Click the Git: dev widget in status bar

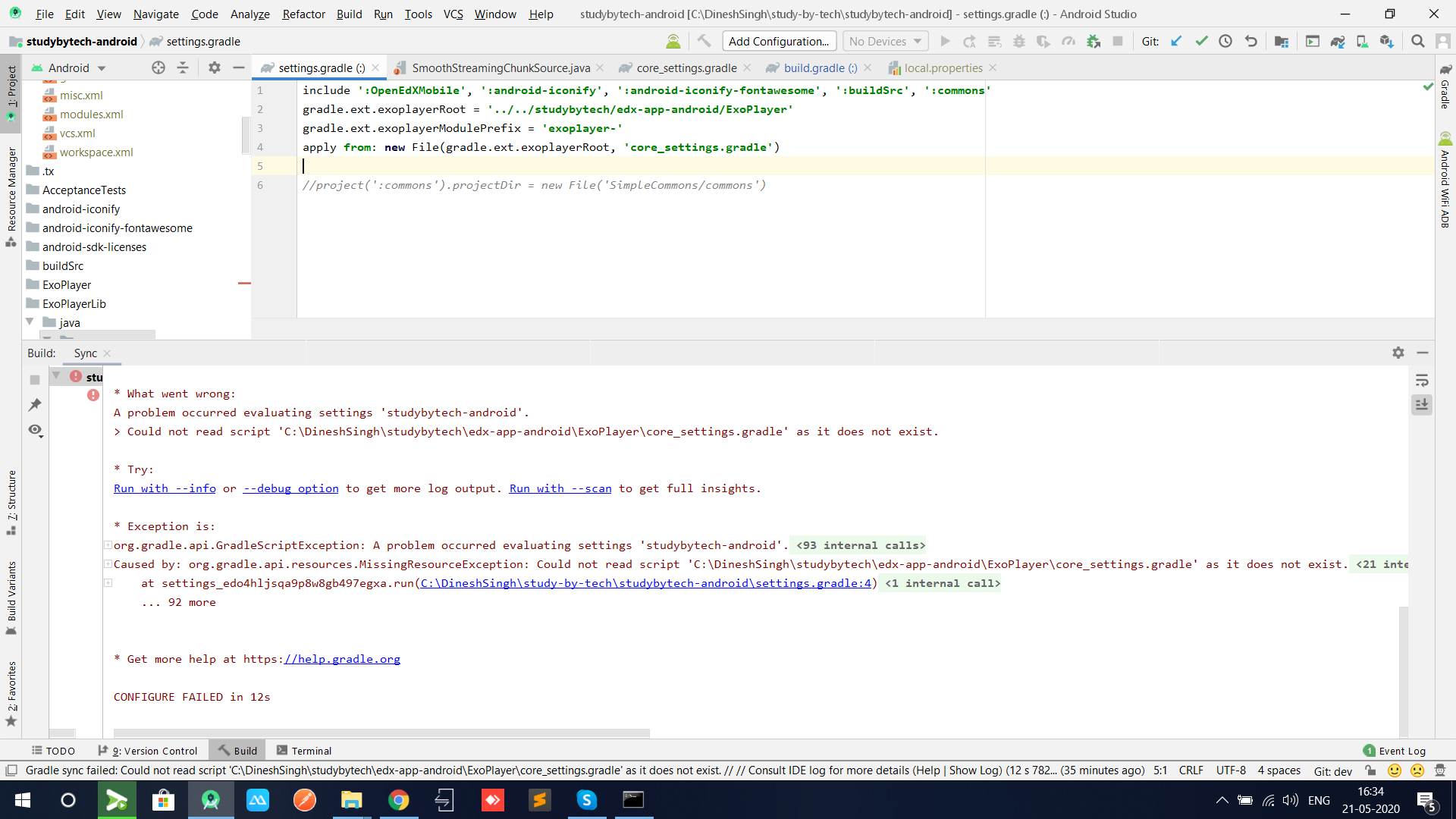pyautogui.click(x=1332, y=770)
